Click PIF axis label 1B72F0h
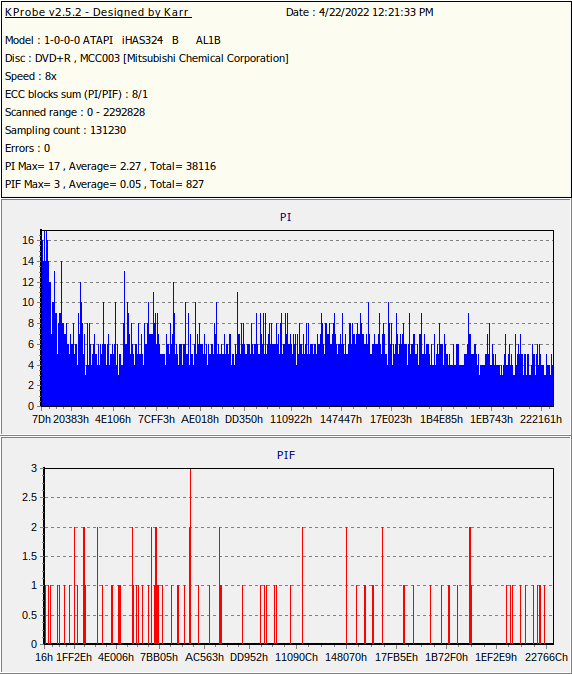This screenshot has height=674, width=572. (446, 657)
